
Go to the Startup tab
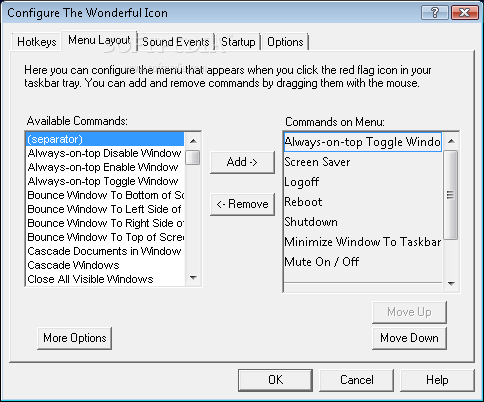pyautogui.click(x=238, y=42)
